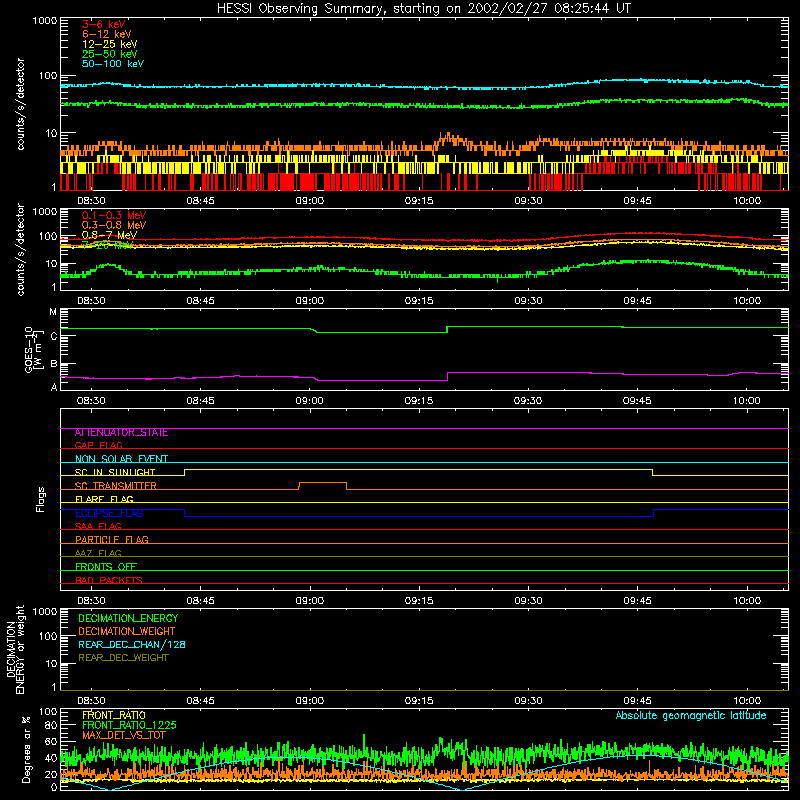This screenshot has height=800, width=800.
Task: Click the orange DECIMATION_WEIGHT legend label
Action: click(x=127, y=632)
